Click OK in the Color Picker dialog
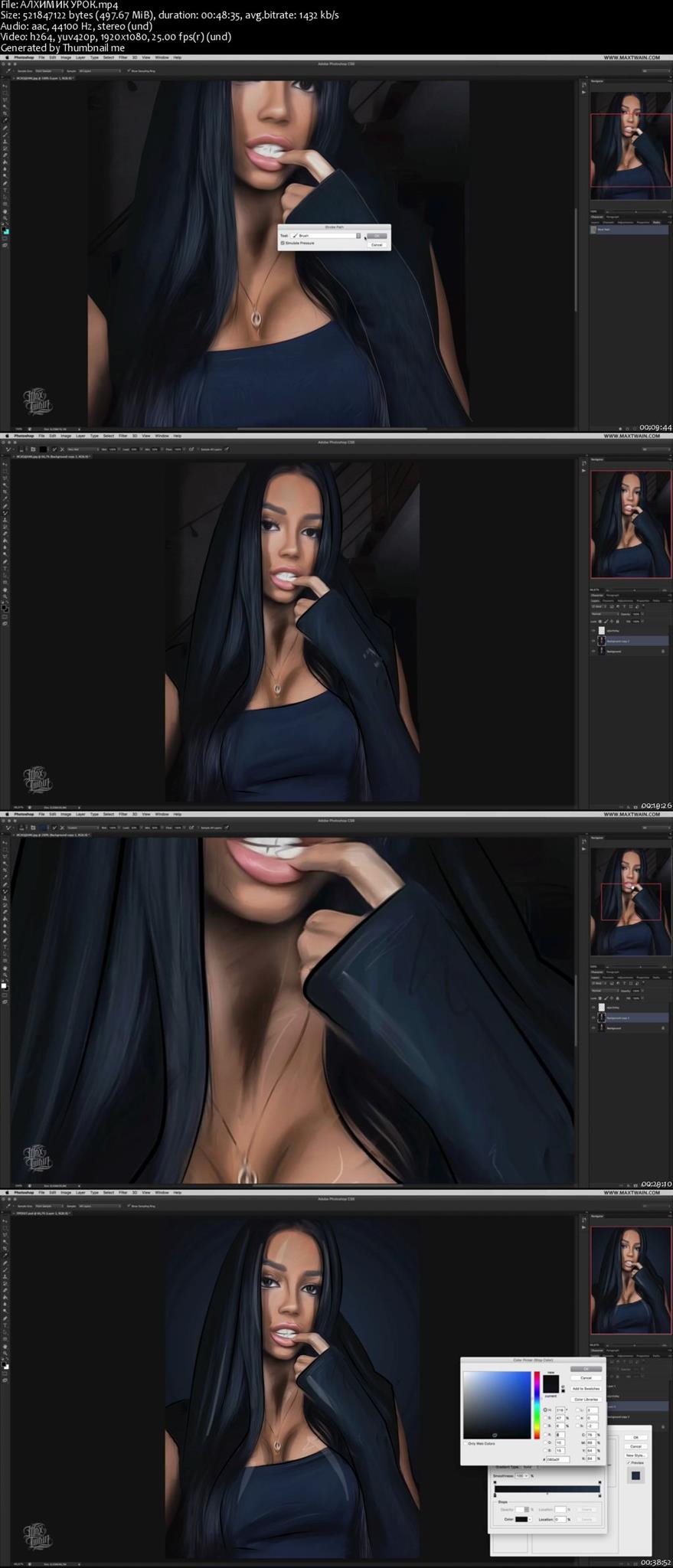Screen dimensions: 673x1568 pyautogui.click(x=586, y=1369)
